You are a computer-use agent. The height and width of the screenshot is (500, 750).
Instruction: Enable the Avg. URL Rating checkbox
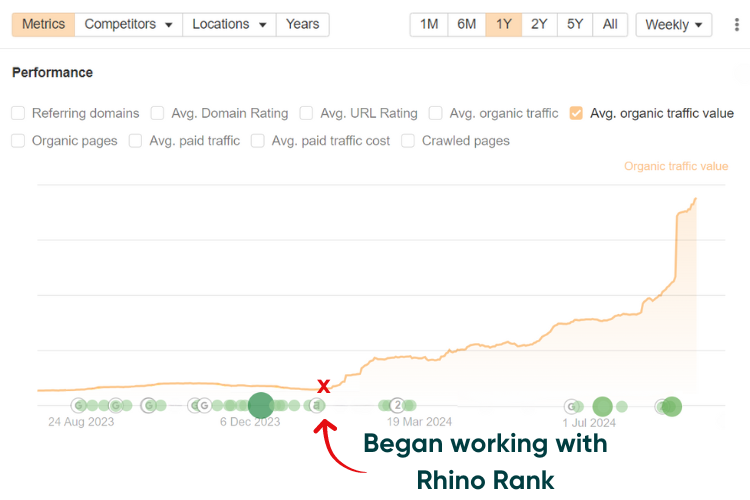pyautogui.click(x=306, y=113)
